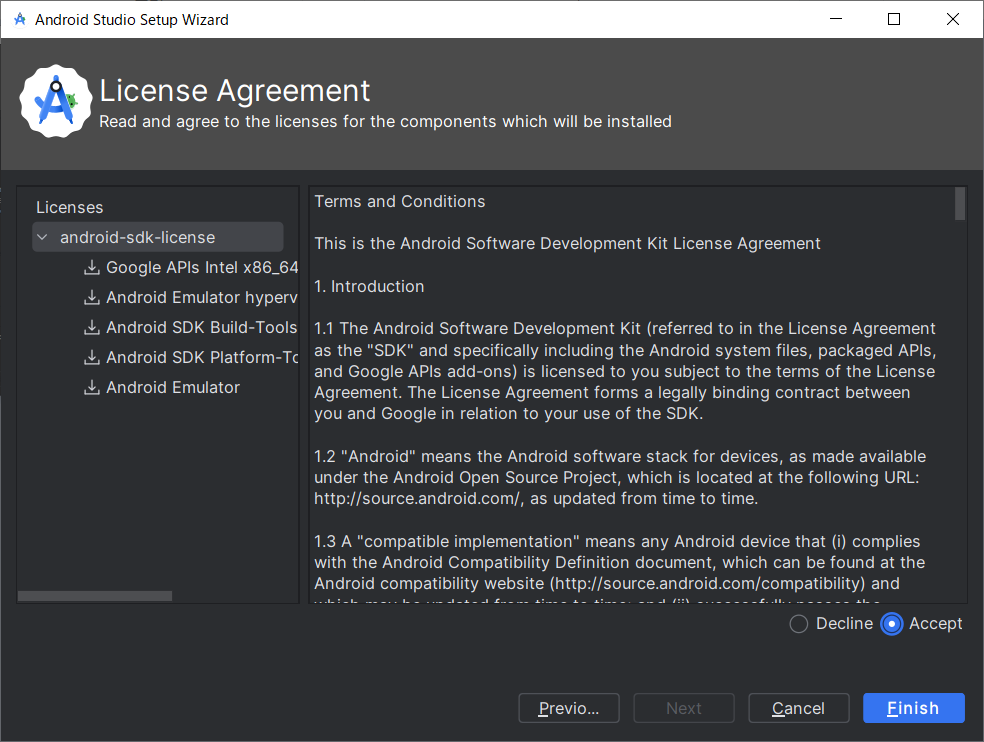
Task: Click the Android Studio title bar icon
Action: [20, 19]
